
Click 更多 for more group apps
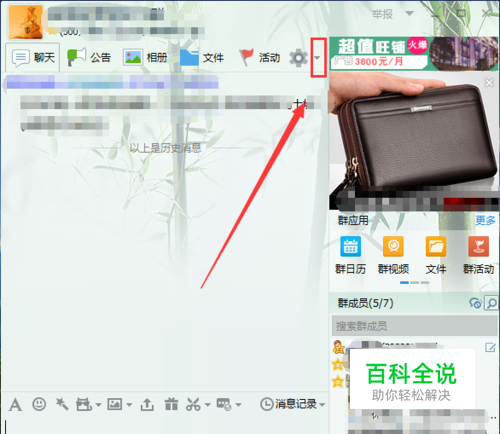[x=485, y=220]
